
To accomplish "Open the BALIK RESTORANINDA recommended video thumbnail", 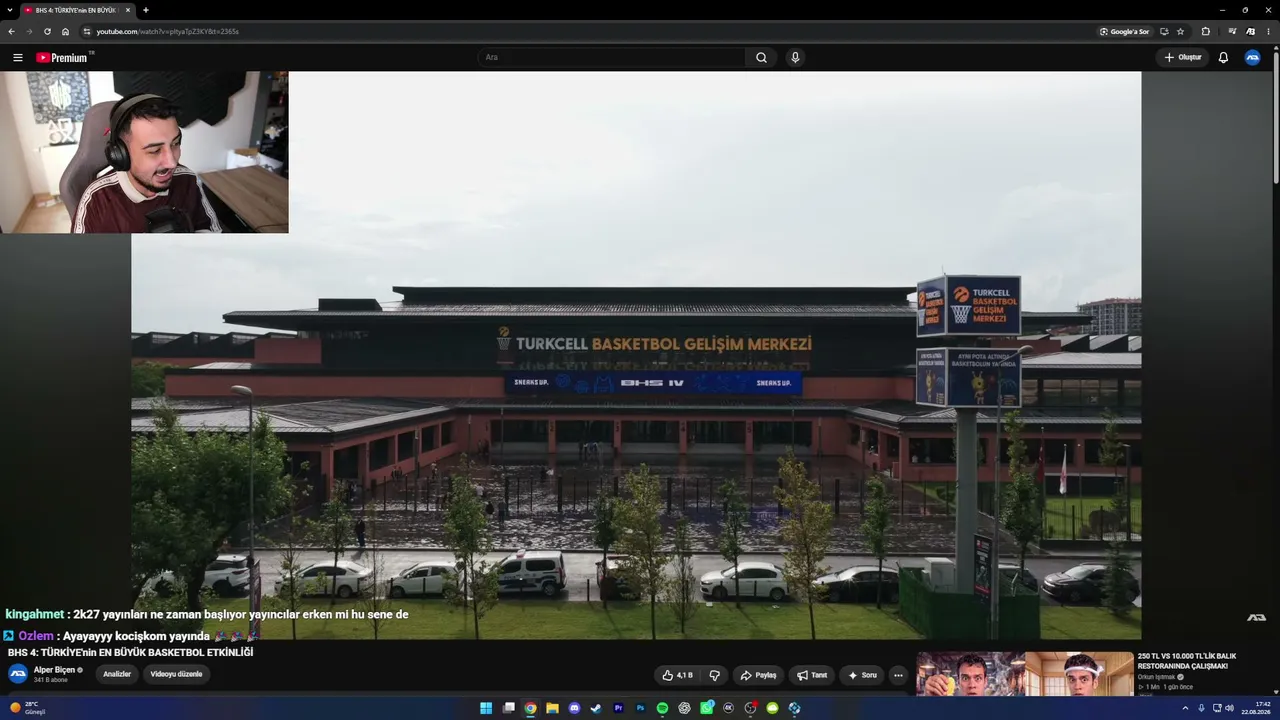I will tap(1025, 674).
